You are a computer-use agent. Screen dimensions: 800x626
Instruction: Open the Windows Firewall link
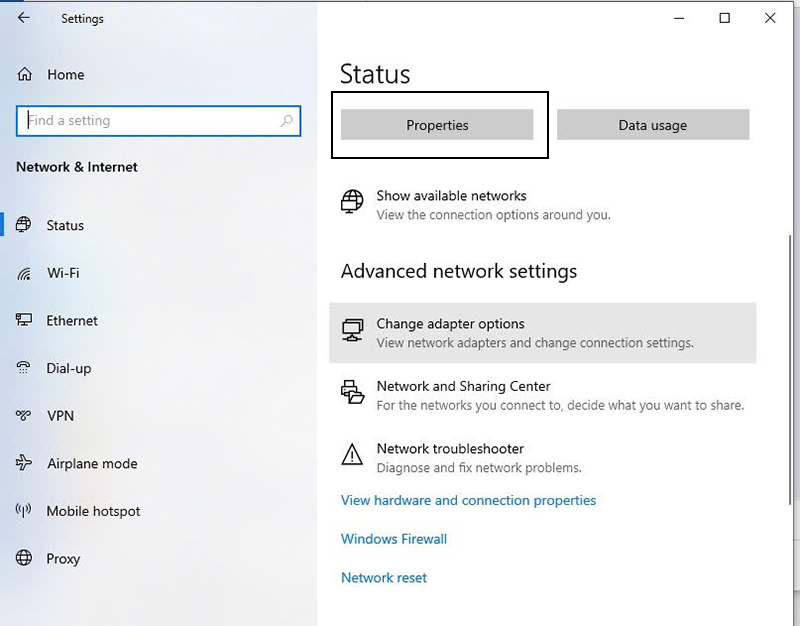click(394, 539)
